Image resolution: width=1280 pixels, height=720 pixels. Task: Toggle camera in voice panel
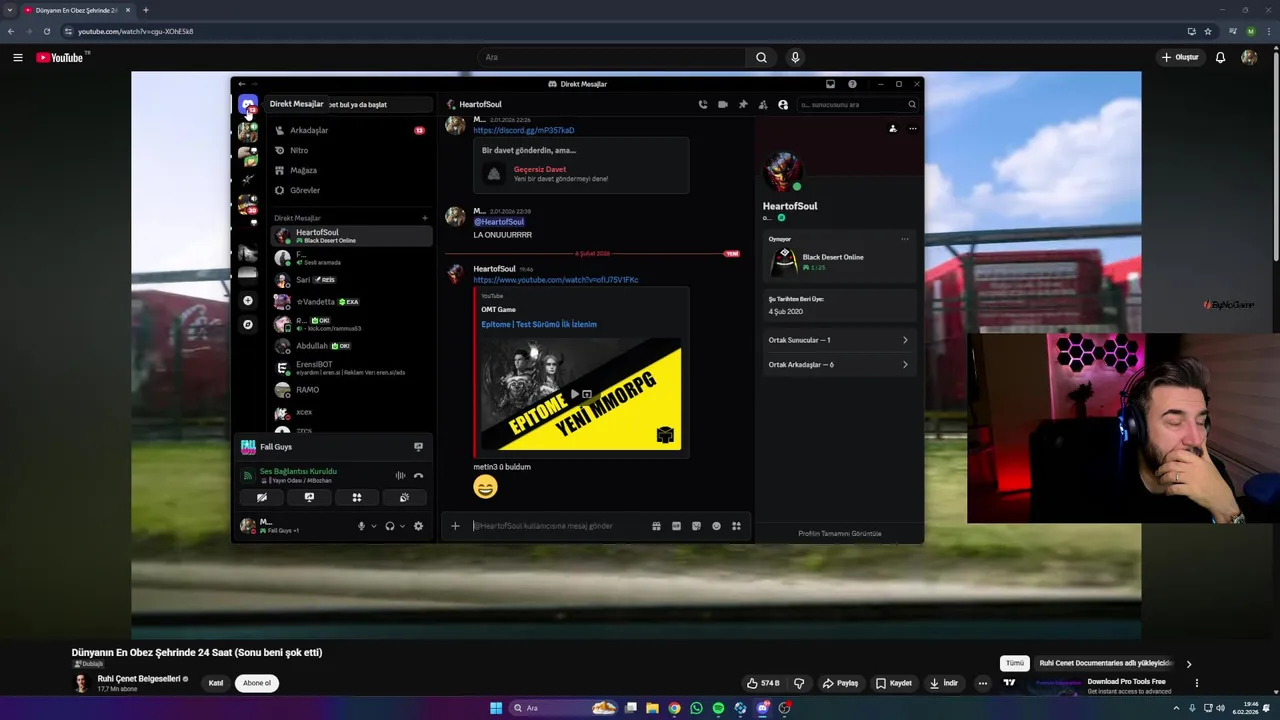(x=262, y=497)
